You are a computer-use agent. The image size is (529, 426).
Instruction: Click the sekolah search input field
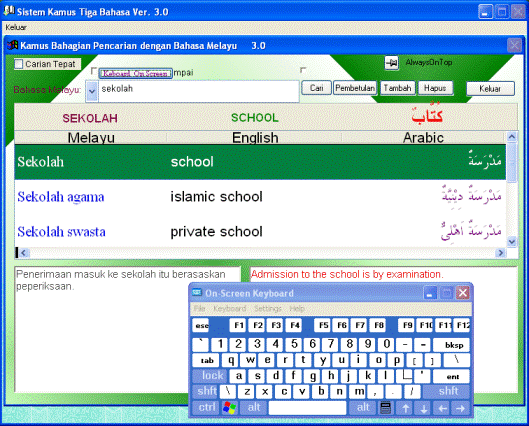tap(198, 91)
